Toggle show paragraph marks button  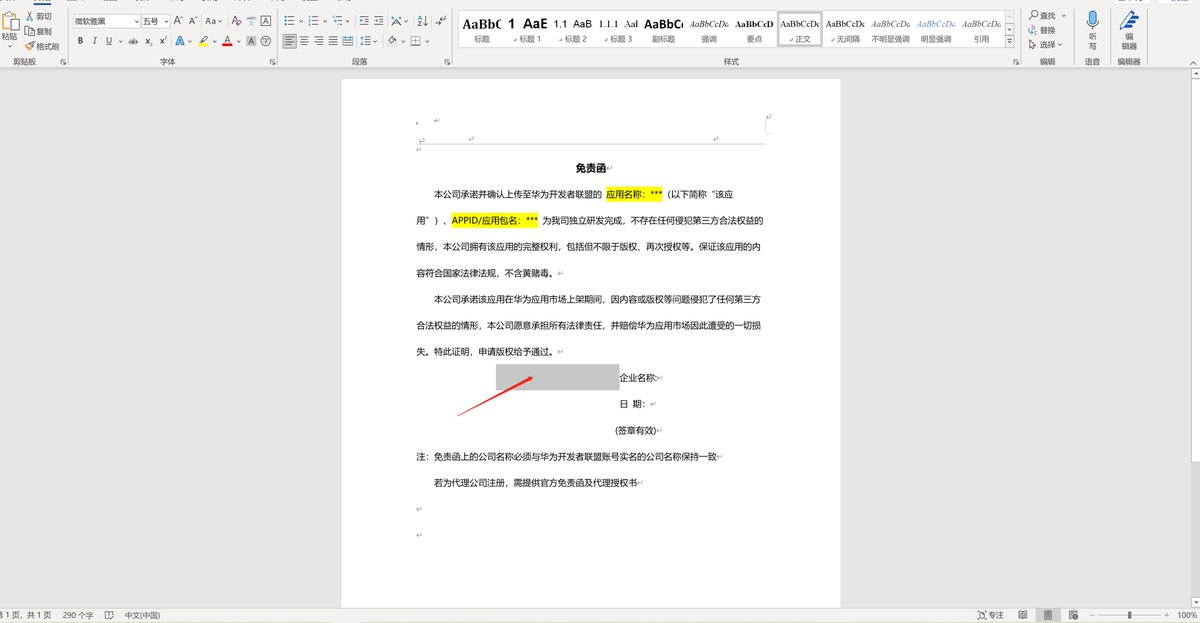tap(442, 20)
